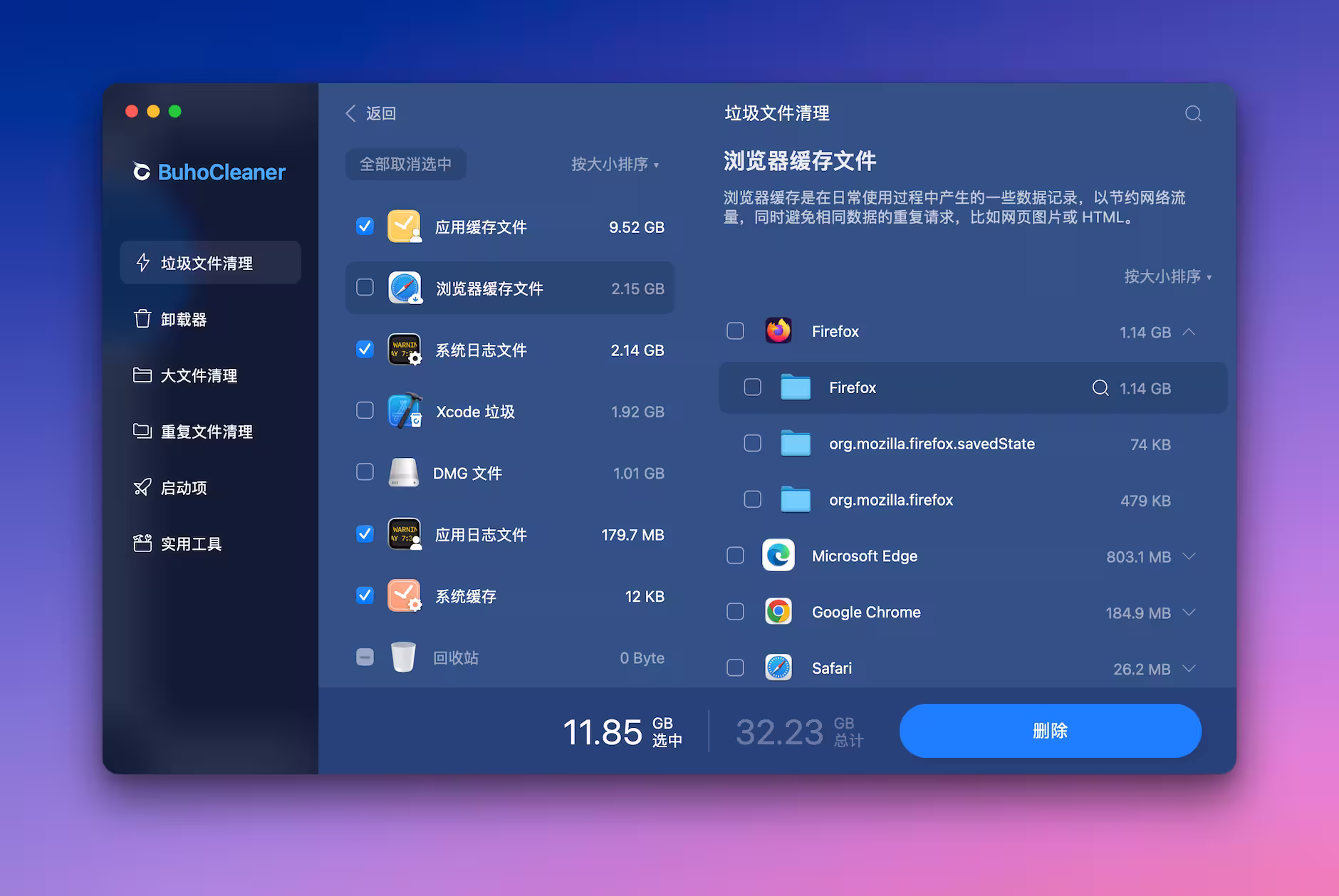Image resolution: width=1339 pixels, height=896 pixels.
Task: Click the Firefox browser icon
Action: pyautogui.click(x=778, y=331)
